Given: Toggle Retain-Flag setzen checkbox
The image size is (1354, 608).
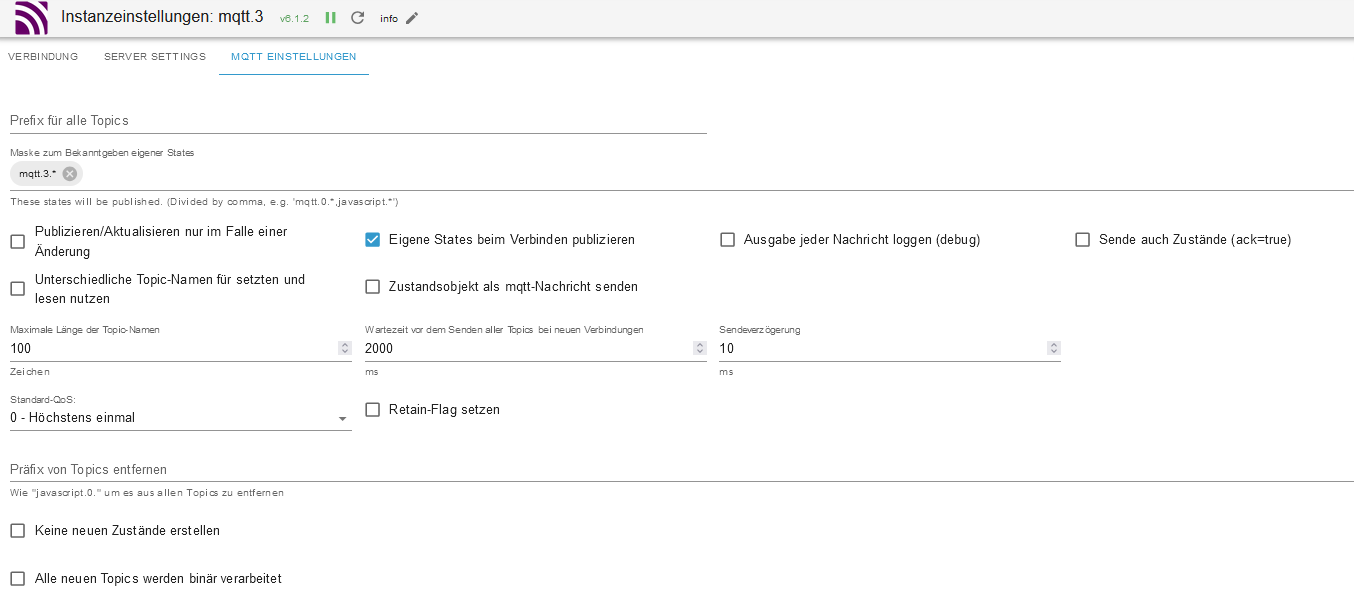Looking at the screenshot, I should [x=373, y=410].
